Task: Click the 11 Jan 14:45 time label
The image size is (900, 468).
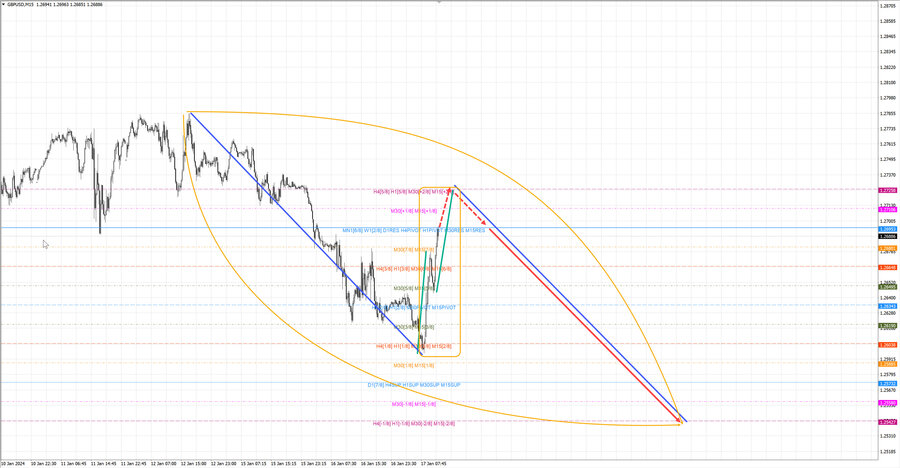Action: click(x=103, y=463)
